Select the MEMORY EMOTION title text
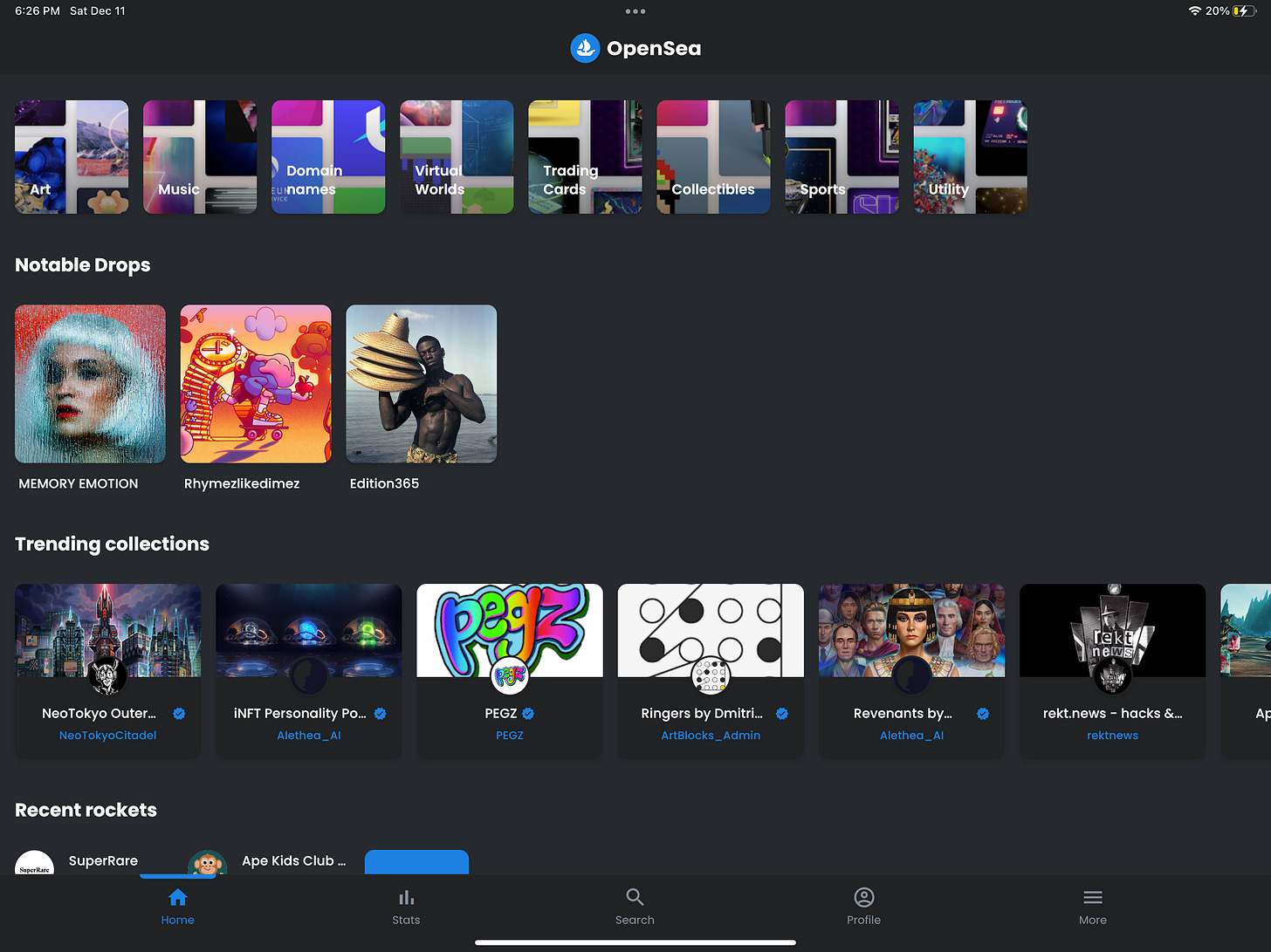 [x=79, y=483]
